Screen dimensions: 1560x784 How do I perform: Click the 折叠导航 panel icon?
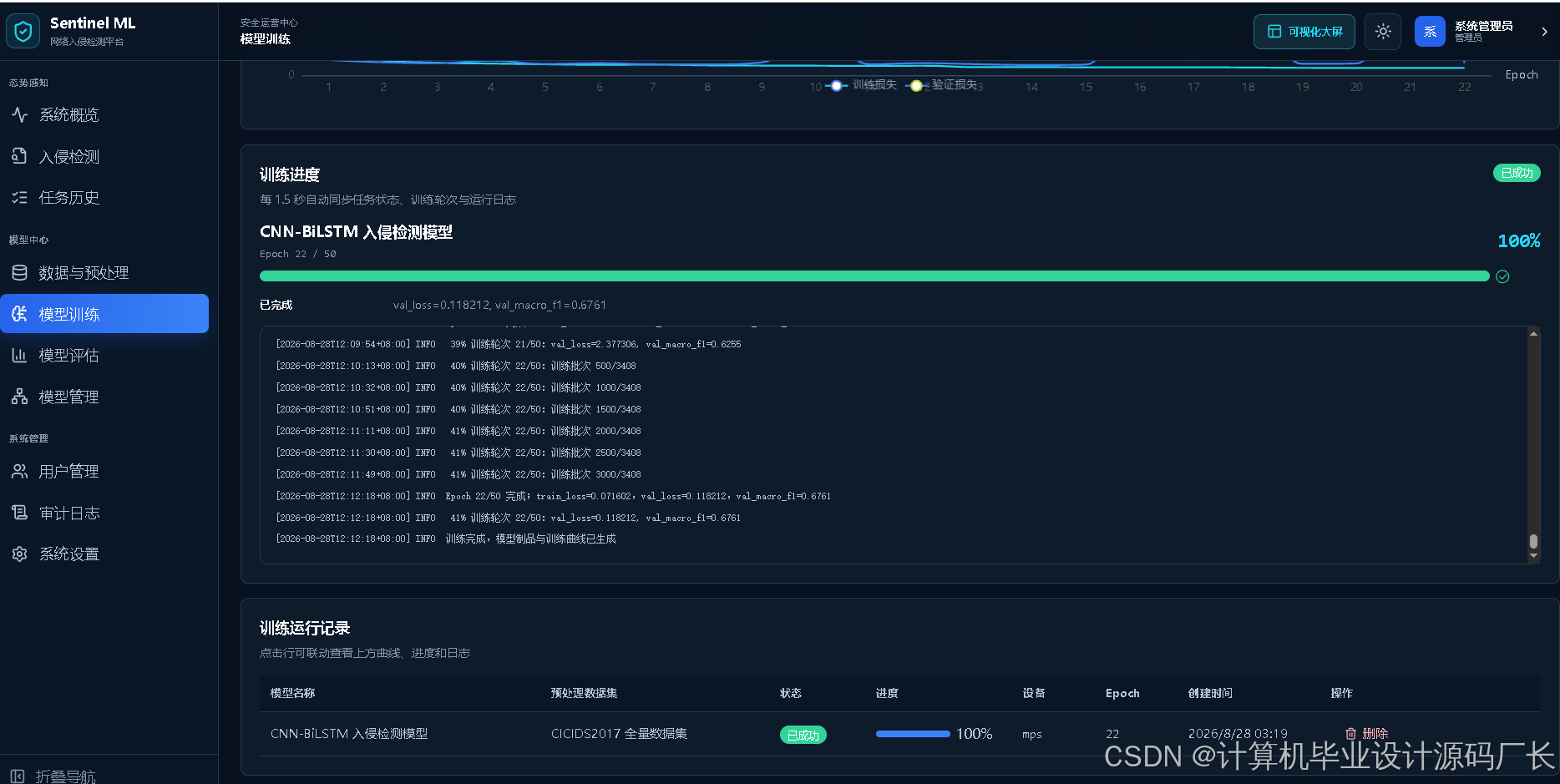[18, 776]
